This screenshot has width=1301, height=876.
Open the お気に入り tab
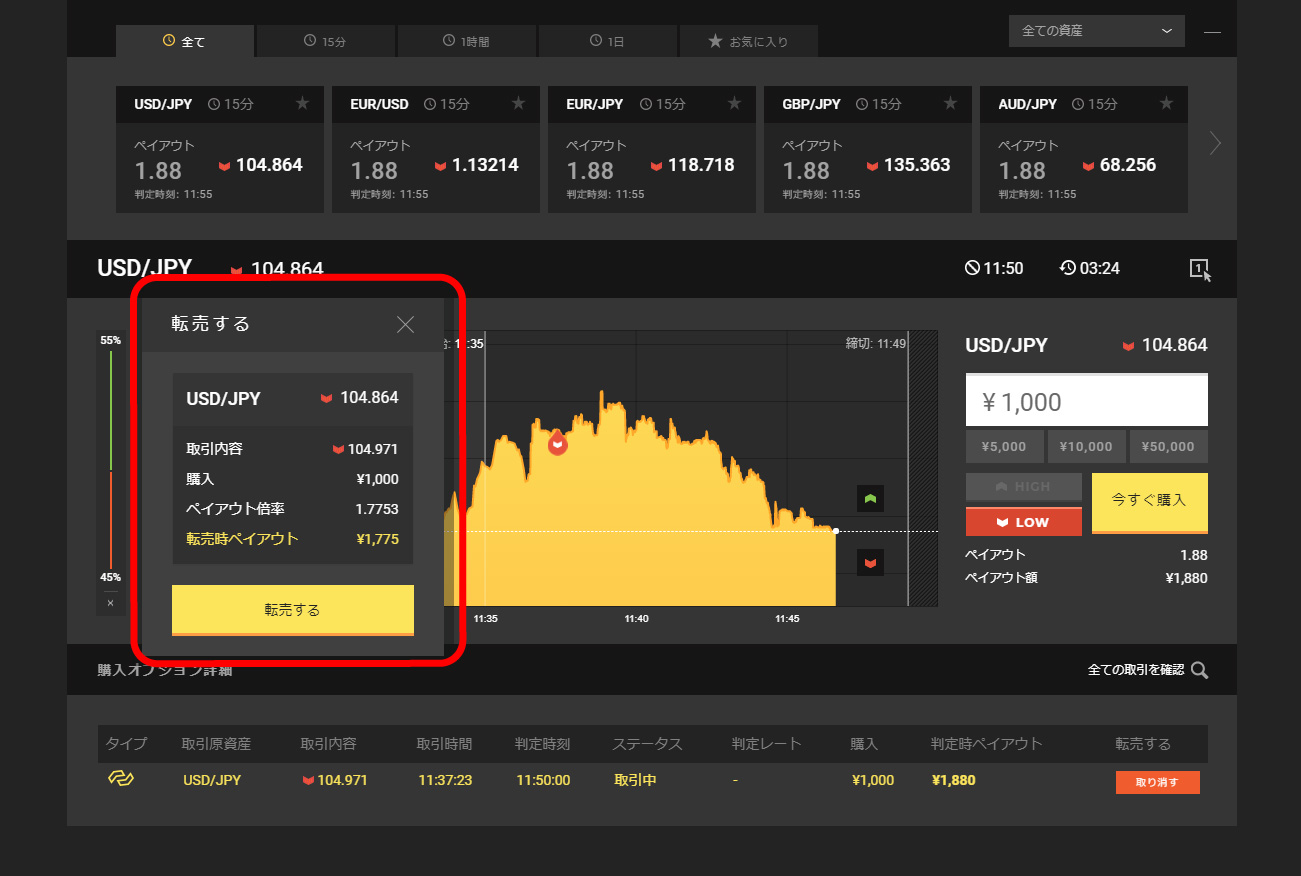[748, 41]
